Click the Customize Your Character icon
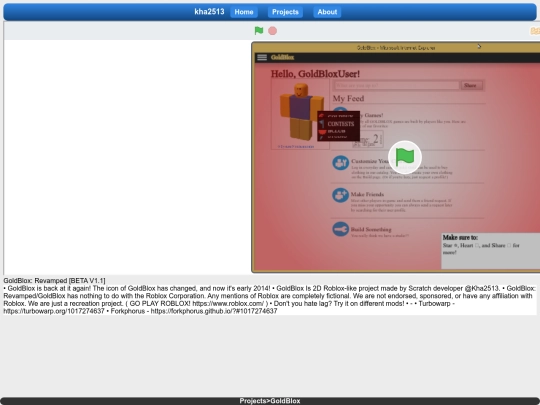The width and height of the screenshot is (540, 405). tap(341, 163)
